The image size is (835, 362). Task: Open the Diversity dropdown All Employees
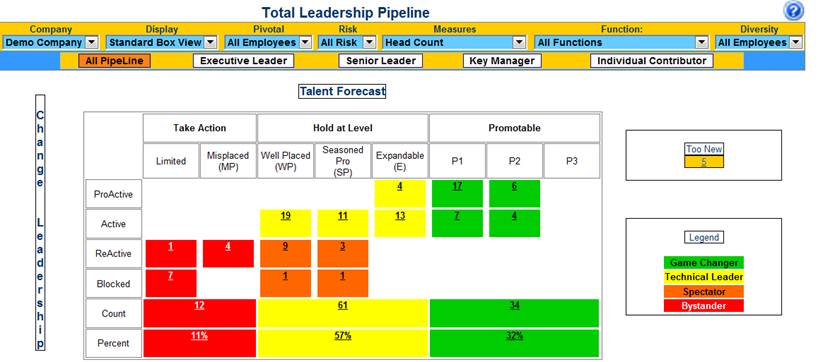click(758, 42)
